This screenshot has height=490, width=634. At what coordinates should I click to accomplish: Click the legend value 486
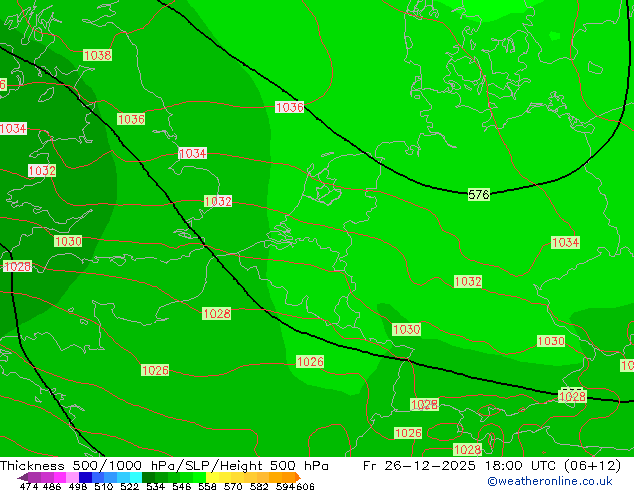pyautogui.click(x=52, y=486)
